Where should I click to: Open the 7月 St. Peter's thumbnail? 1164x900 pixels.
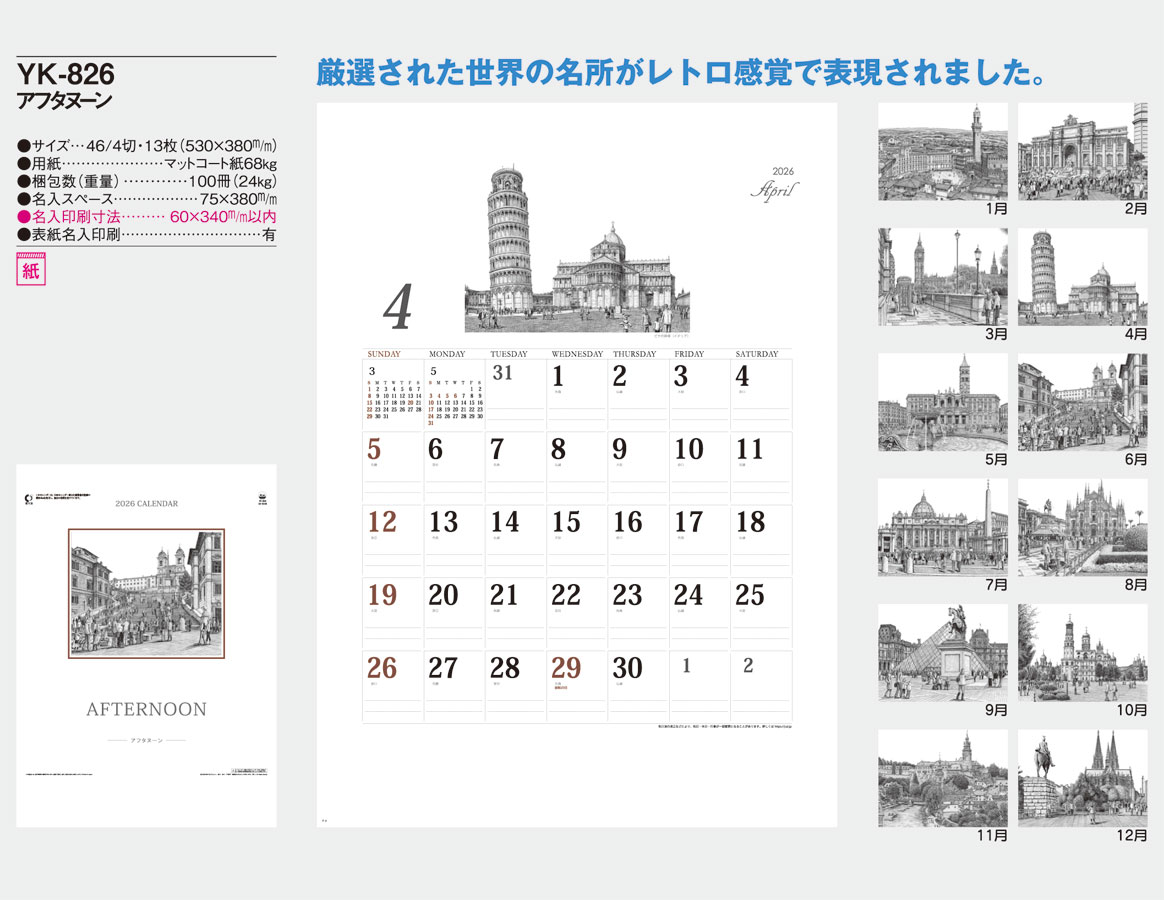(942, 527)
